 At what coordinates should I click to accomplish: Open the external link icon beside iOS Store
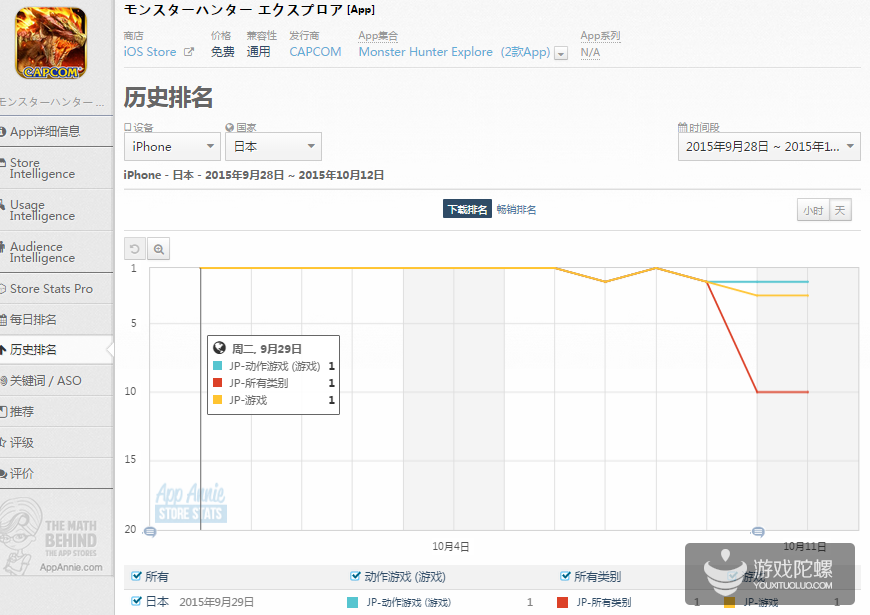point(188,52)
